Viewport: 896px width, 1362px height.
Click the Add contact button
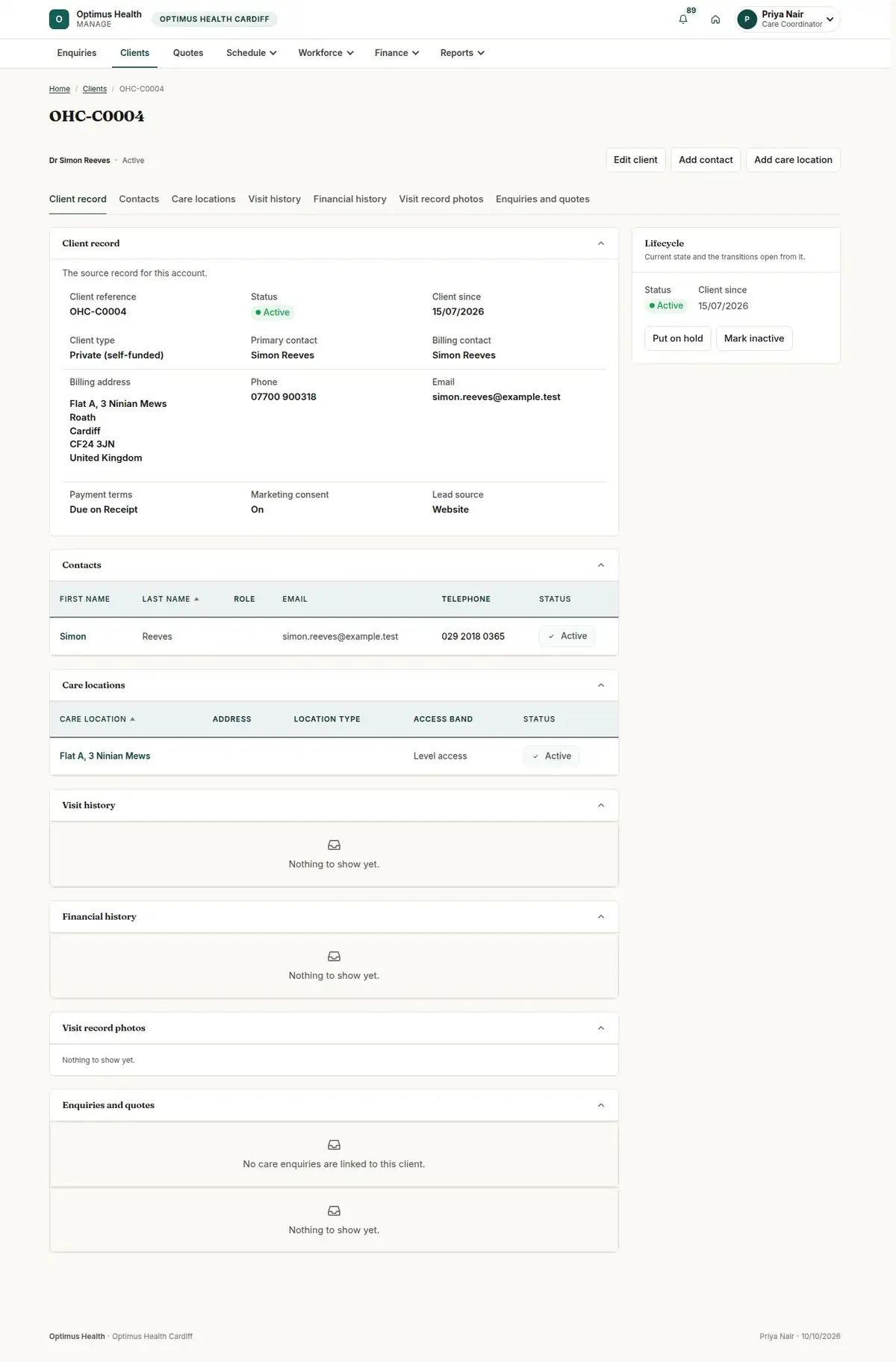pyautogui.click(x=706, y=160)
